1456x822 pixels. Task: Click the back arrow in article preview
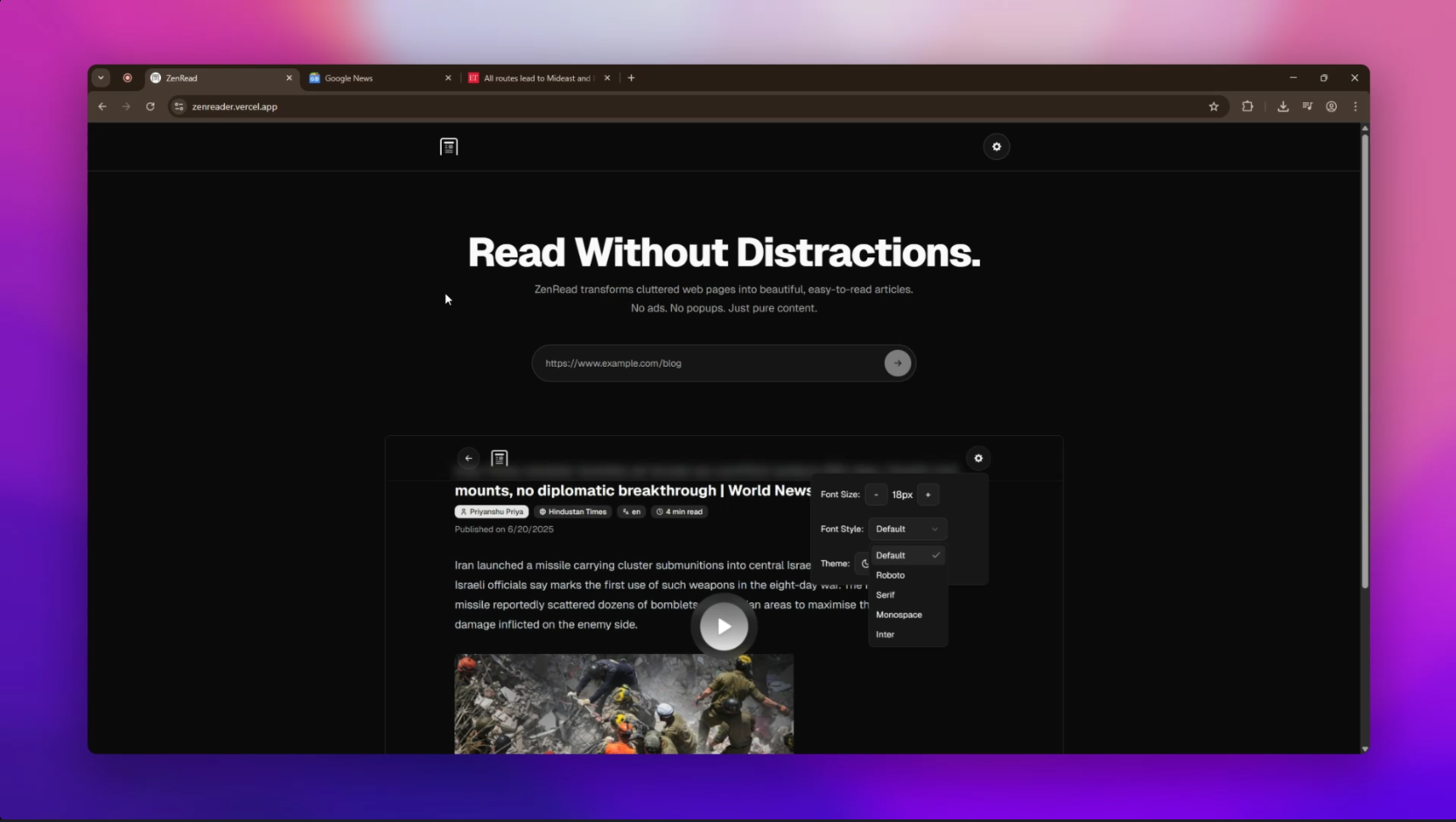click(x=468, y=458)
